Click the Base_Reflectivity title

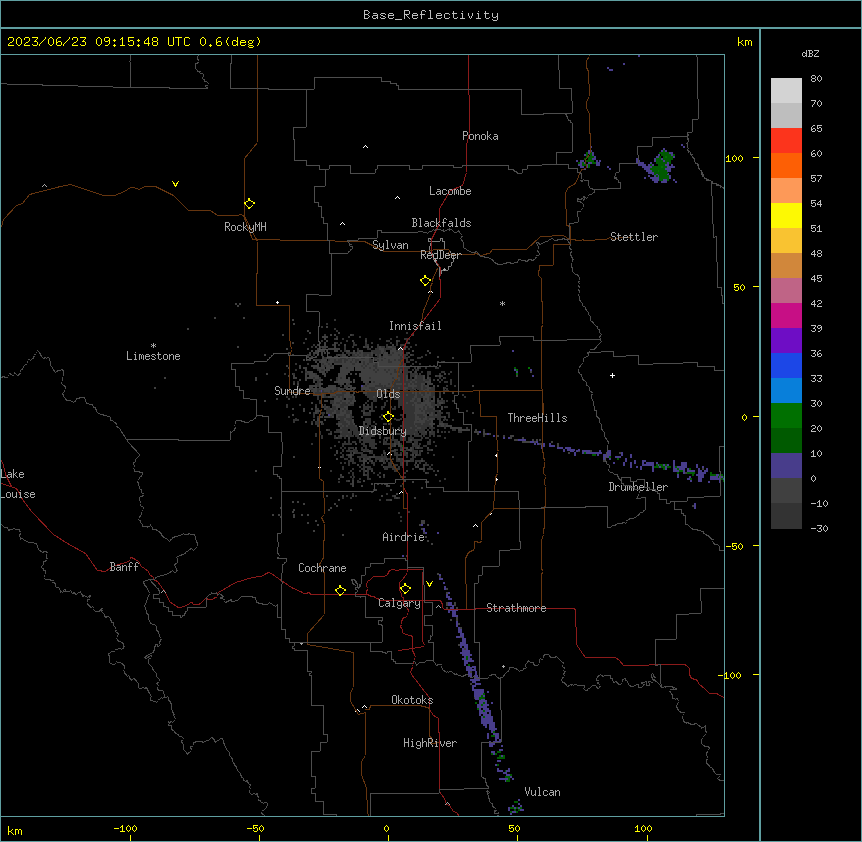[x=431, y=15]
